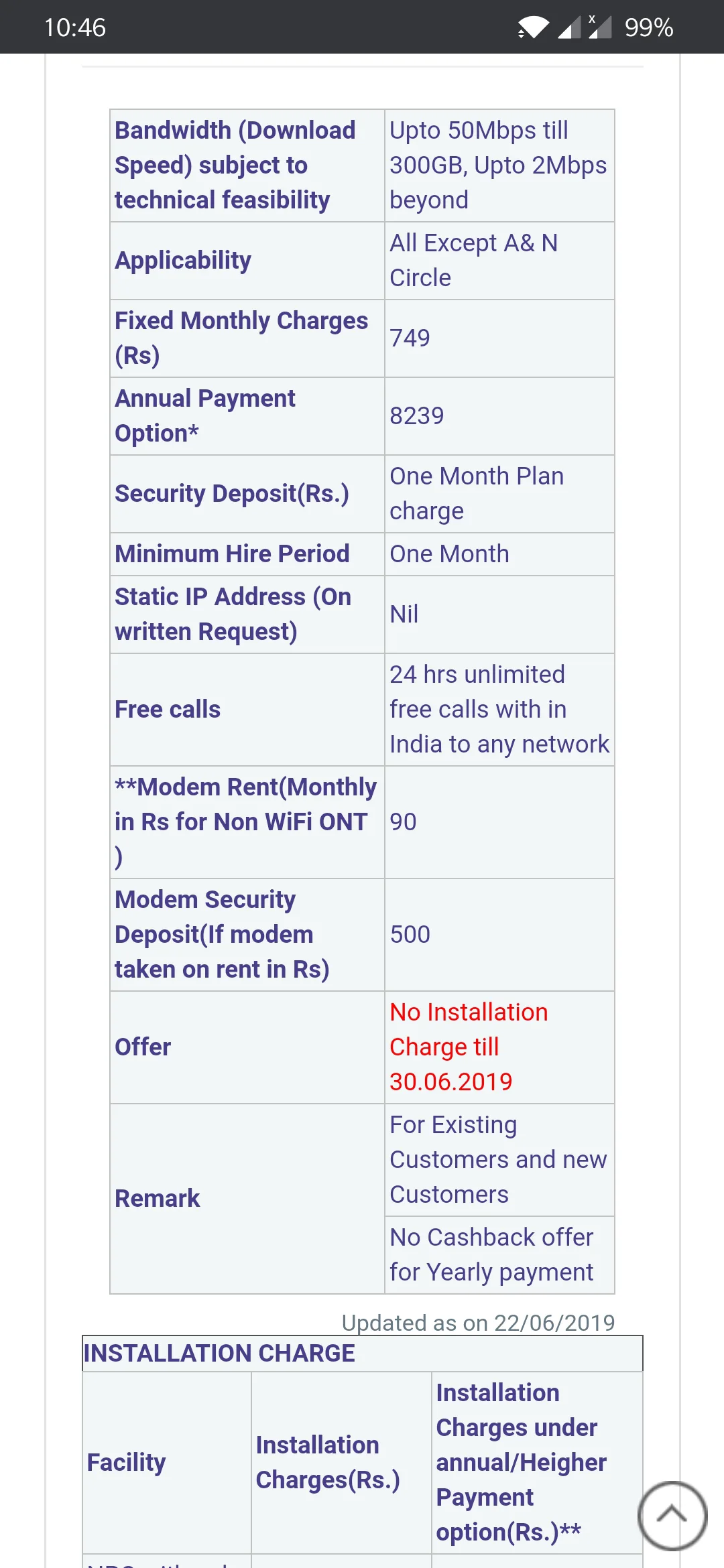Image resolution: width=724 pixels, height=1568 pixels.
Task: Click the Bandwidth (Download Speed) row label
Action: pos(235,165)
